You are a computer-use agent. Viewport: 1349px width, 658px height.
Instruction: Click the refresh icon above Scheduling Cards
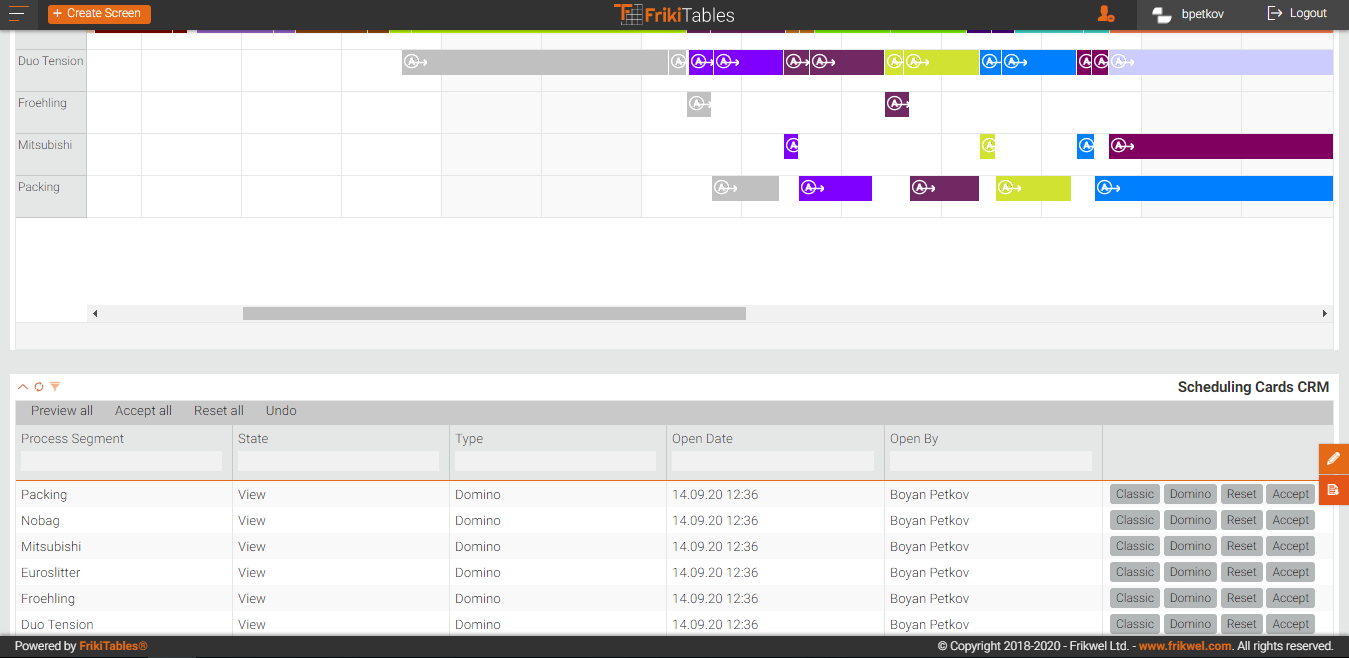39,386
